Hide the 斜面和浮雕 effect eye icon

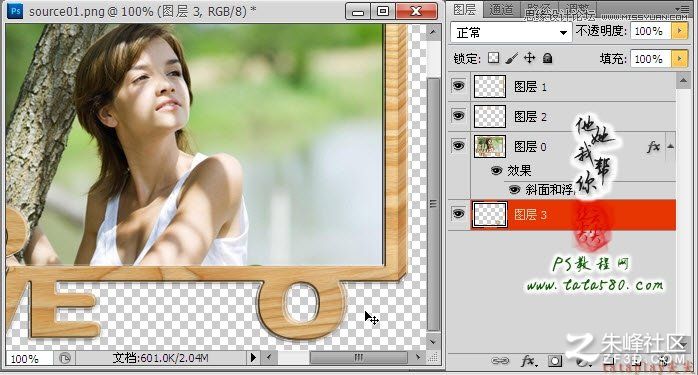pos(514,190)
